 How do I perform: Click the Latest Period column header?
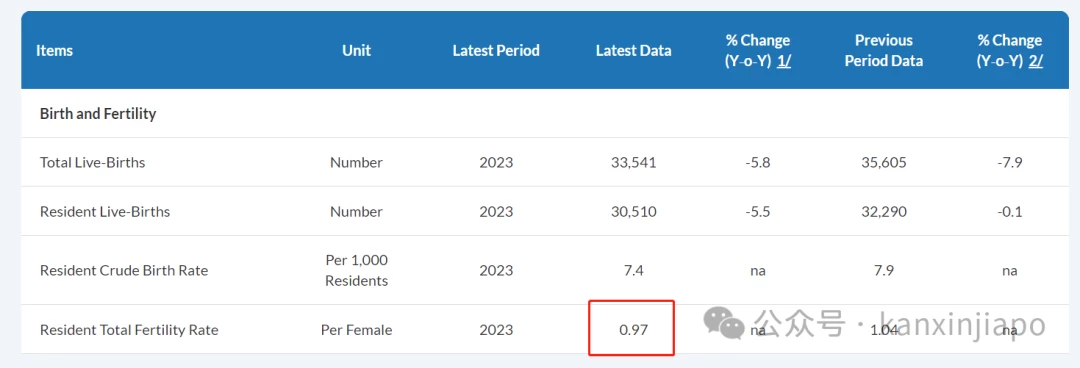pos(496,50)
